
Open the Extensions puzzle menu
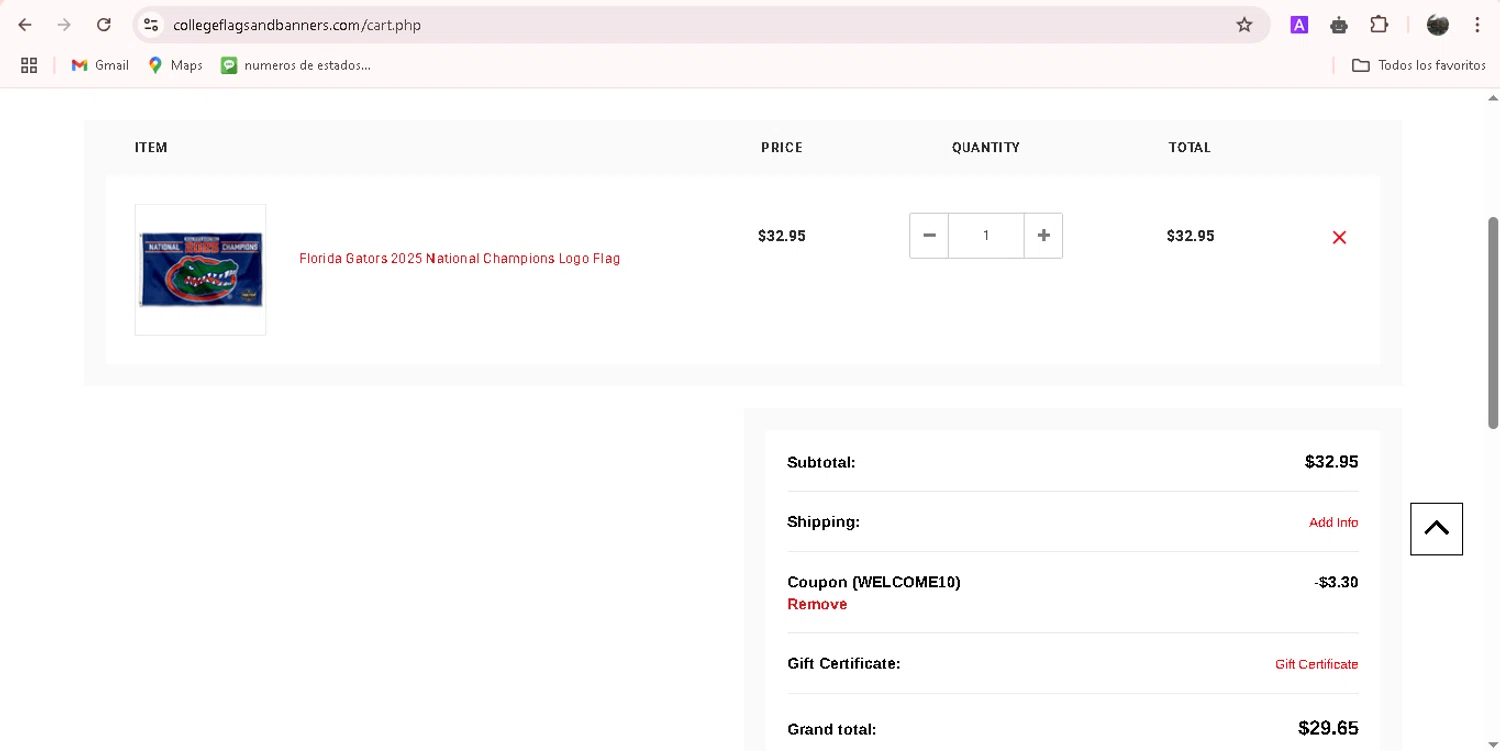click(1379, 25)
